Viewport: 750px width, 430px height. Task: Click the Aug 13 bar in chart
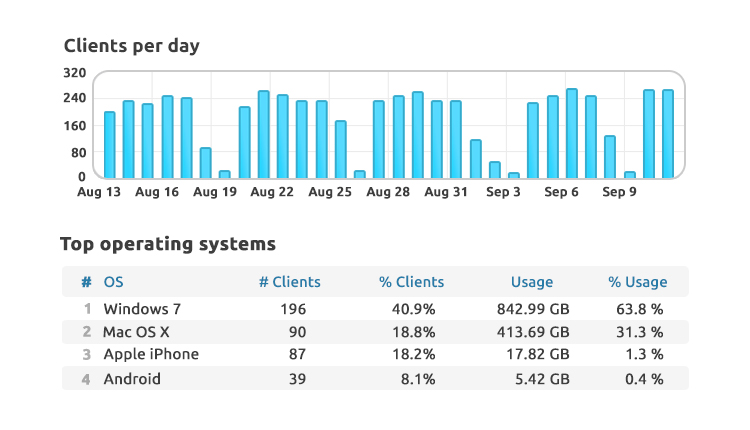coord(109,145)
